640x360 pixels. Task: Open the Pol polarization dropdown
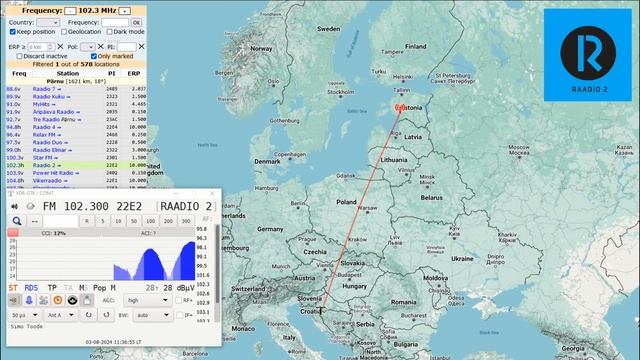point(87,47)
